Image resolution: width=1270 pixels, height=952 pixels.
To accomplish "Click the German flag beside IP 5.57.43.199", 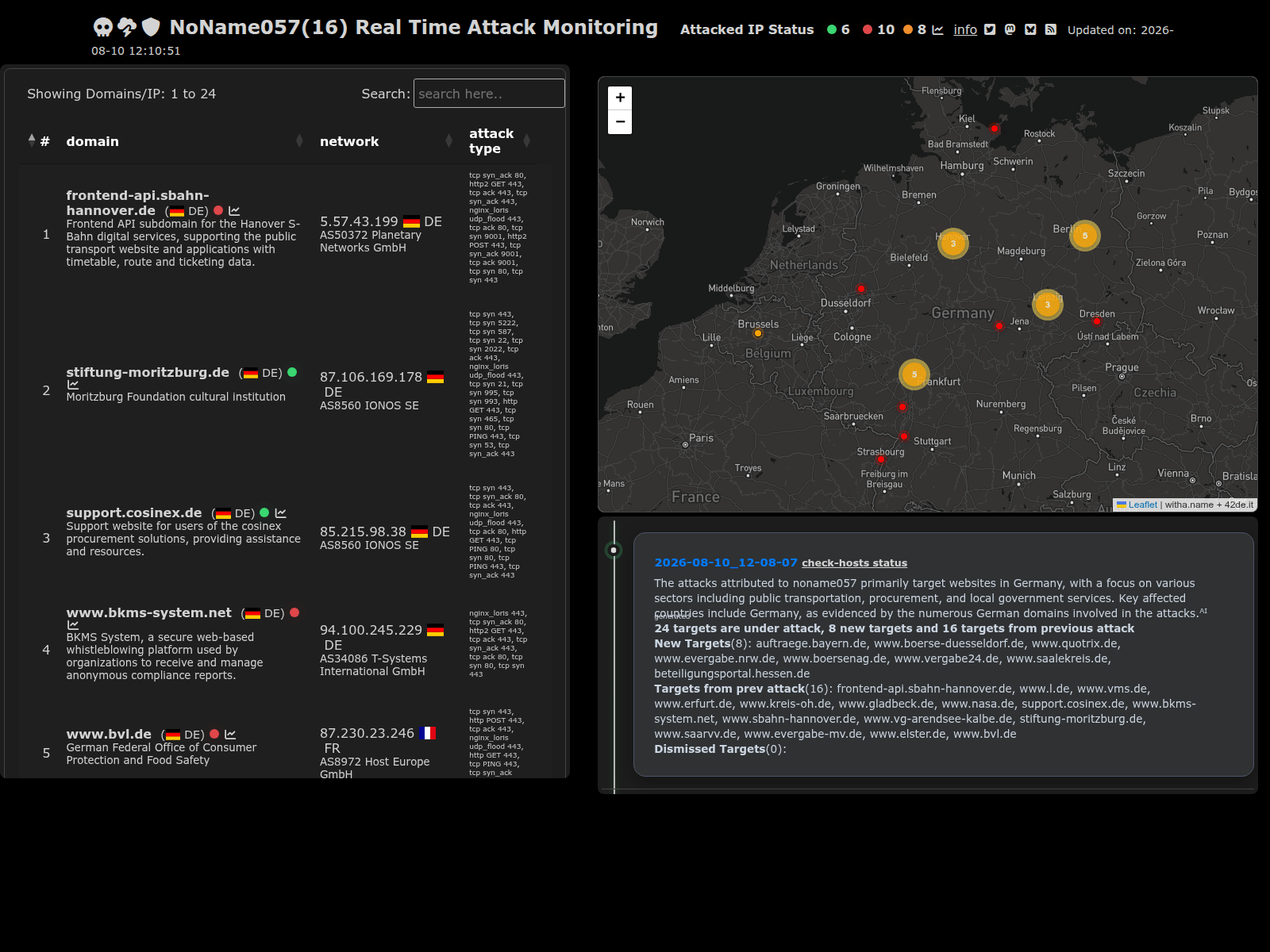I will (411, 222).
